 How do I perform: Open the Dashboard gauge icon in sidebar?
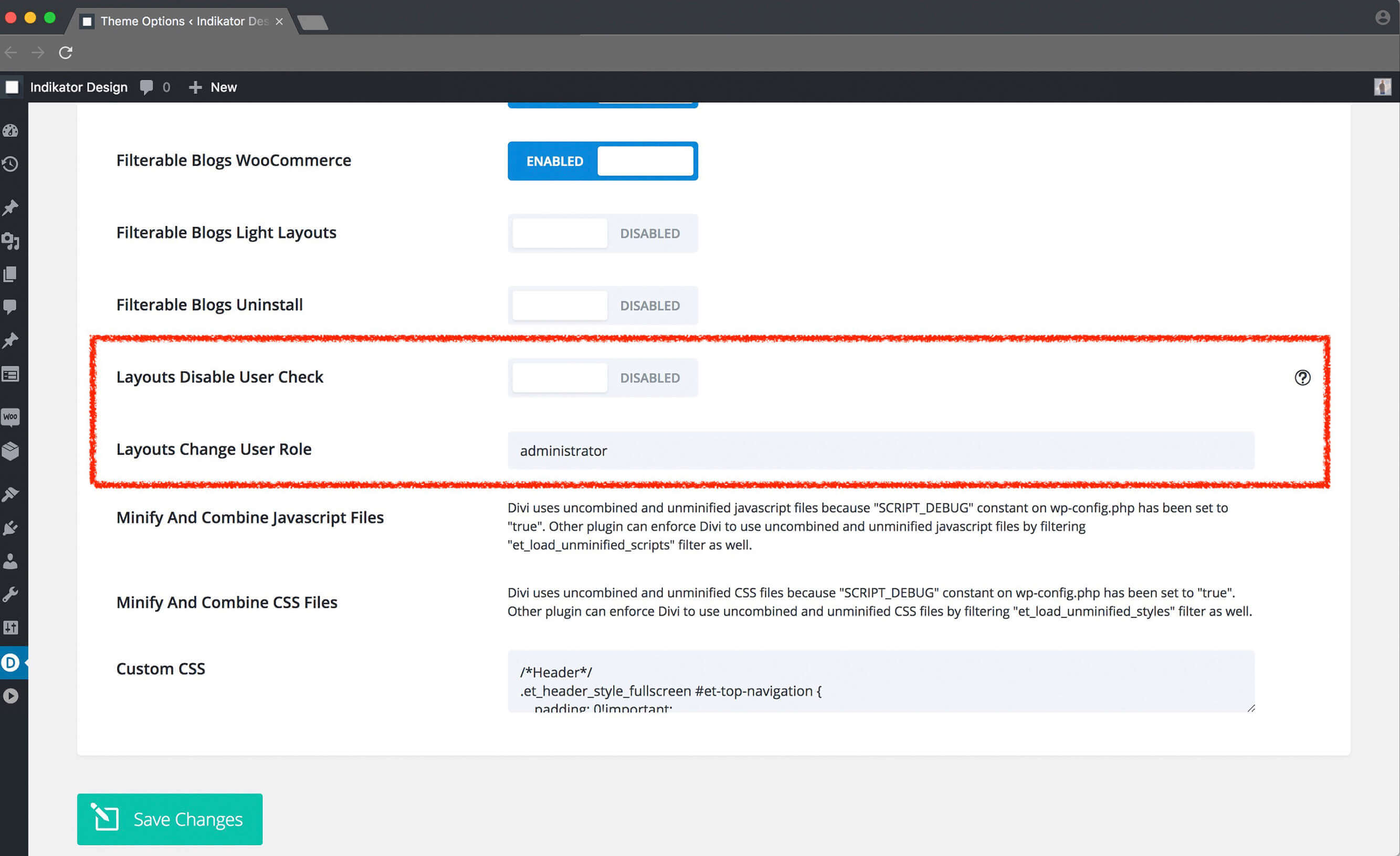click(10, 131)
